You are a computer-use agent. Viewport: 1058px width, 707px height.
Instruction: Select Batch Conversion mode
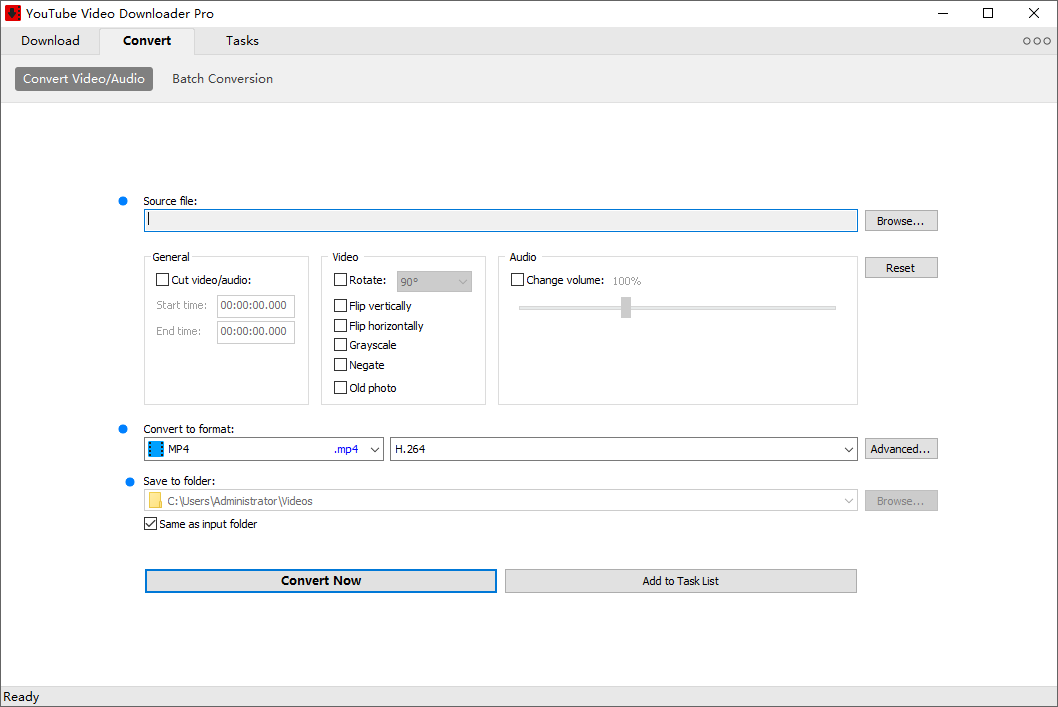222,78
